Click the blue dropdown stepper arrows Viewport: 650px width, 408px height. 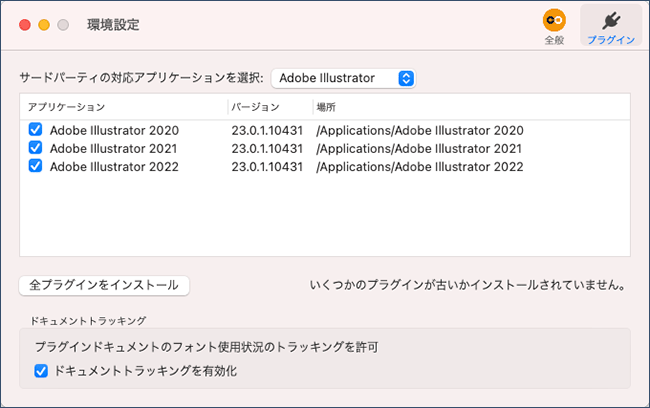406,78
